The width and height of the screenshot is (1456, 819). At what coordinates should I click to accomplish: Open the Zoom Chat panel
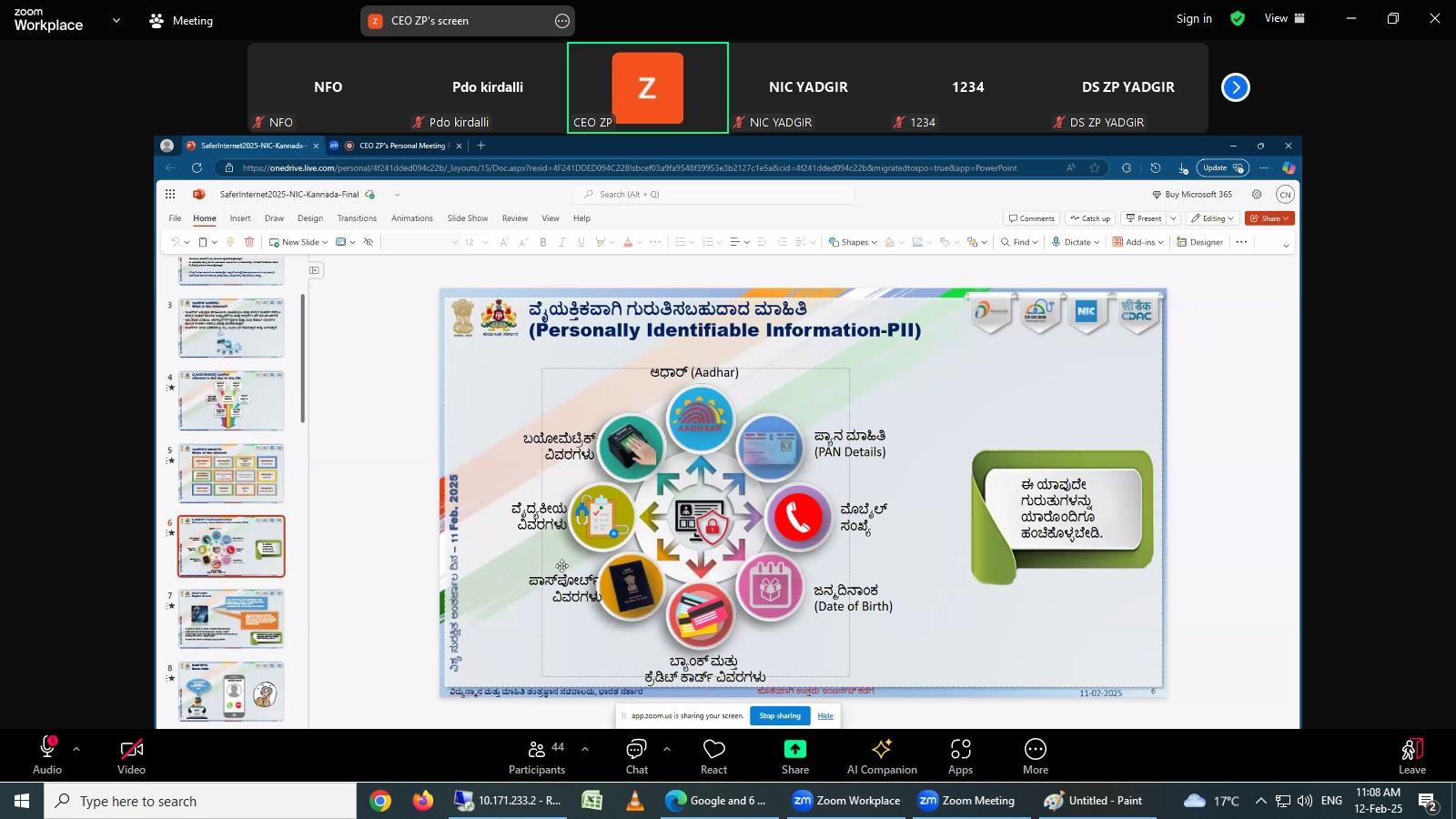pos(637,756)
